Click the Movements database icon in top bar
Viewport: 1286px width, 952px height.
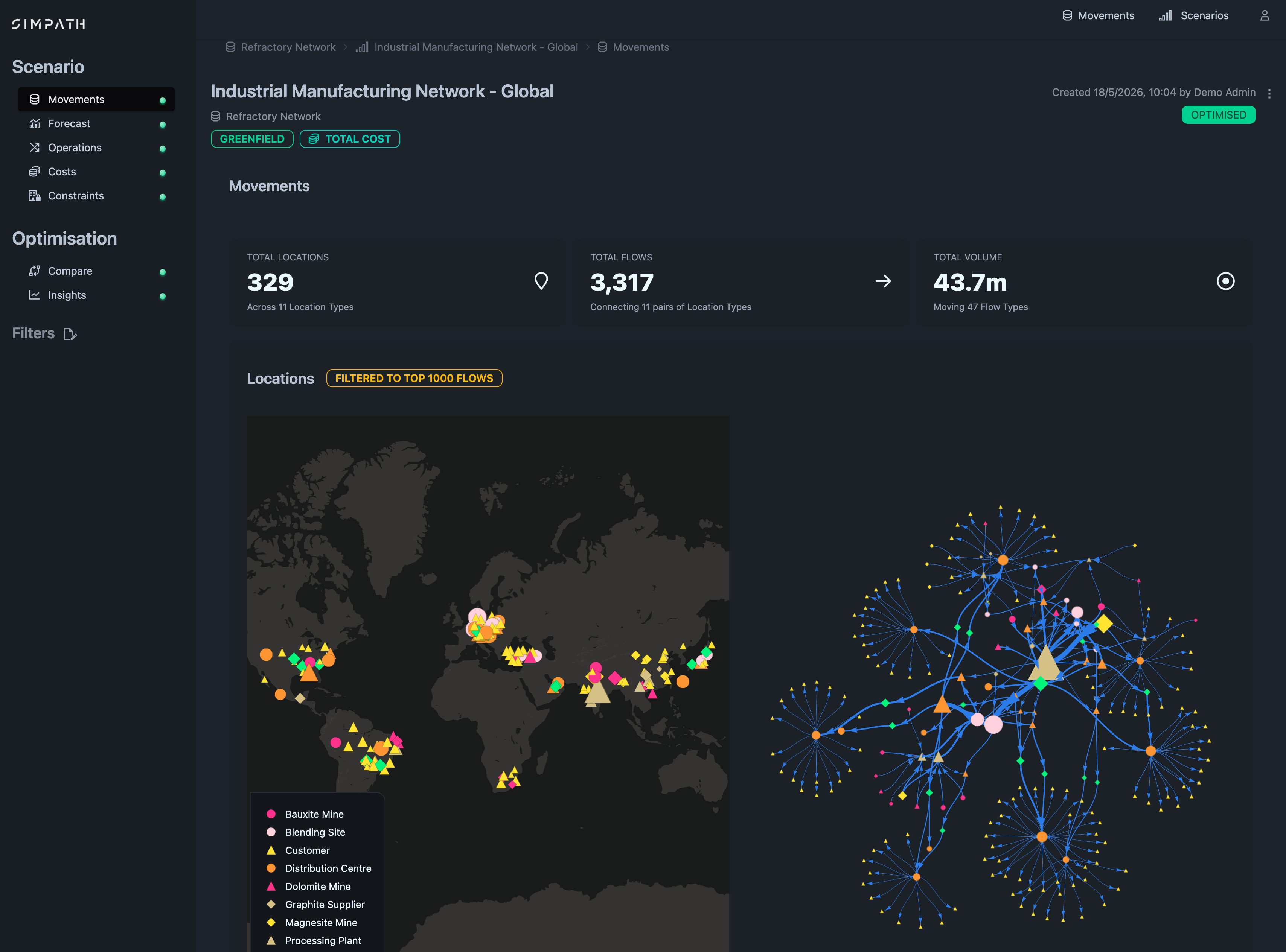1068,15
